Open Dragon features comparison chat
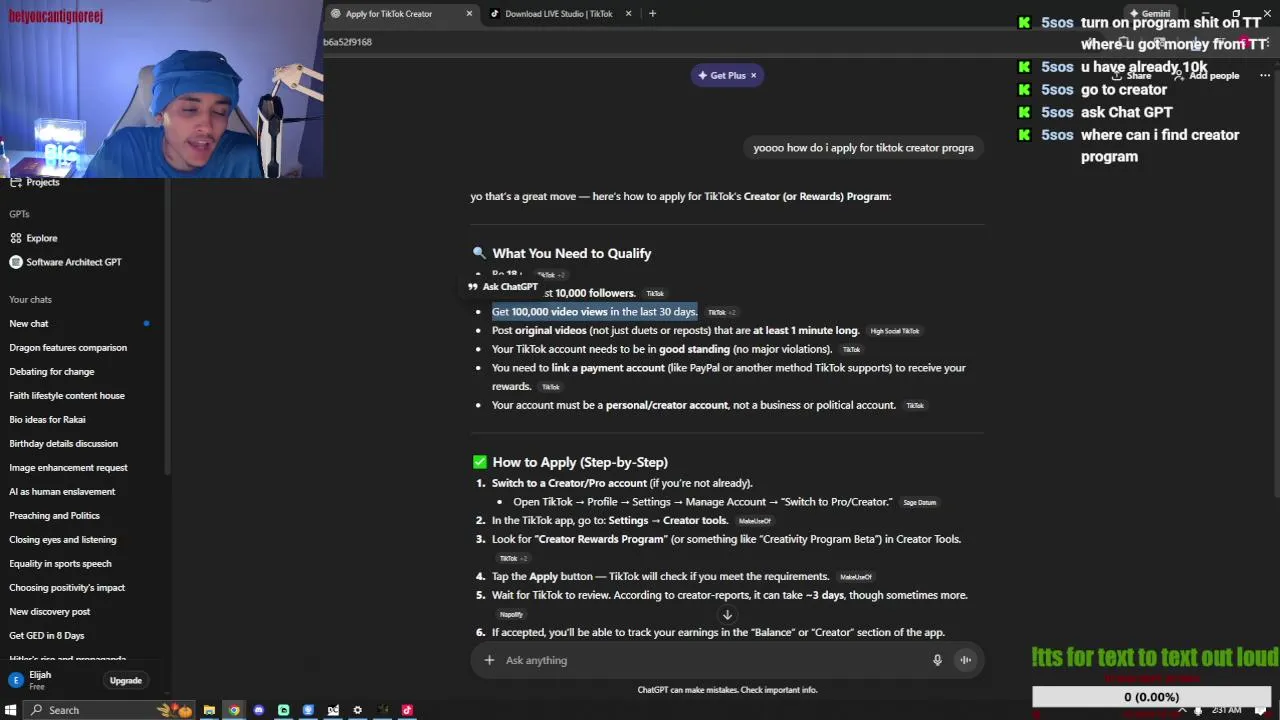This screenshot has width=1280, height=720. (x=68, y=348)
